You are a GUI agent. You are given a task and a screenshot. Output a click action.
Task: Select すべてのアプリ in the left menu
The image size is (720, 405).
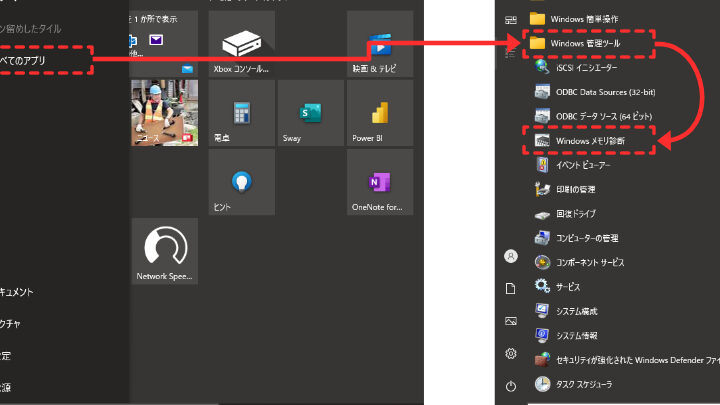[x=40, y=61]
